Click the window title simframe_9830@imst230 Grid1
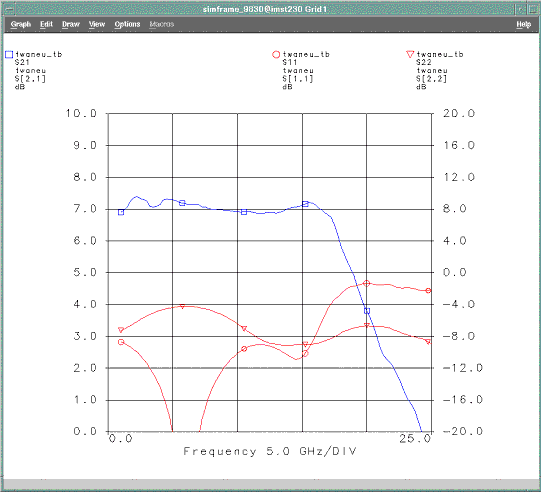541x492 pixels. pyautogui.click(x=265, y=9)
